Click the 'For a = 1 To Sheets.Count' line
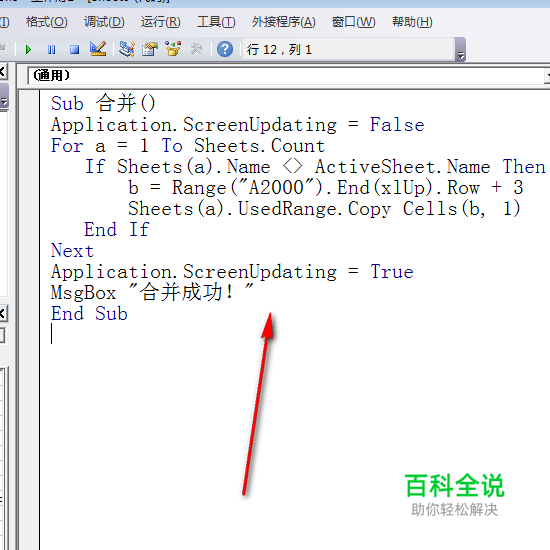This screenshot has width=550, height=550. pos(188,146)
